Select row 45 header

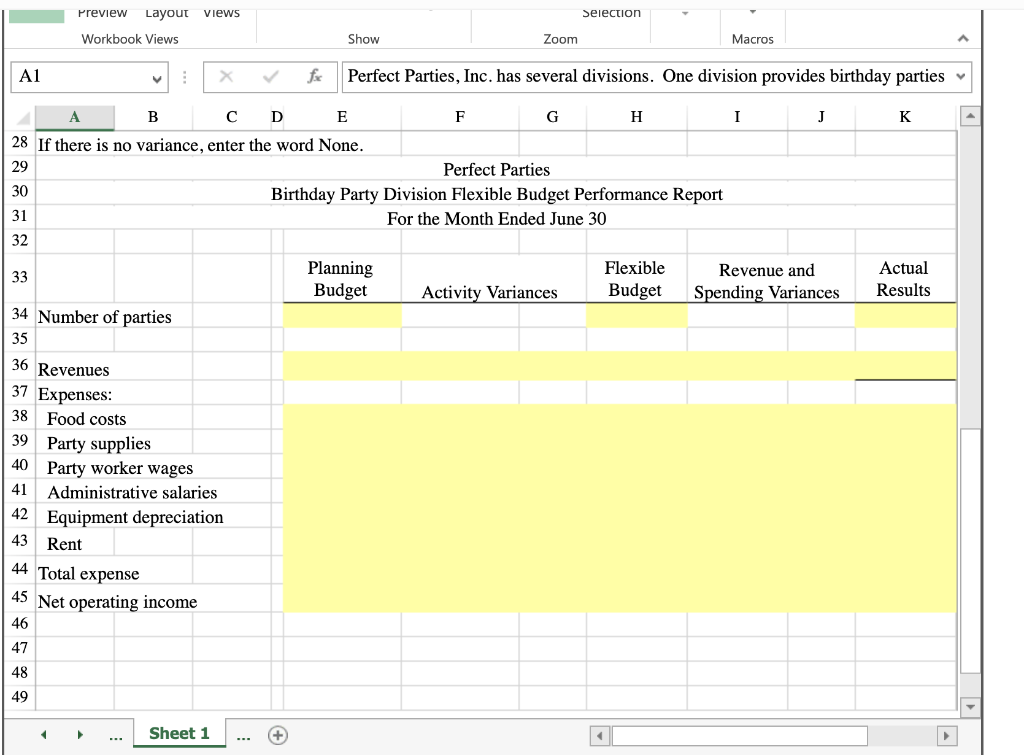click(20, 598)
